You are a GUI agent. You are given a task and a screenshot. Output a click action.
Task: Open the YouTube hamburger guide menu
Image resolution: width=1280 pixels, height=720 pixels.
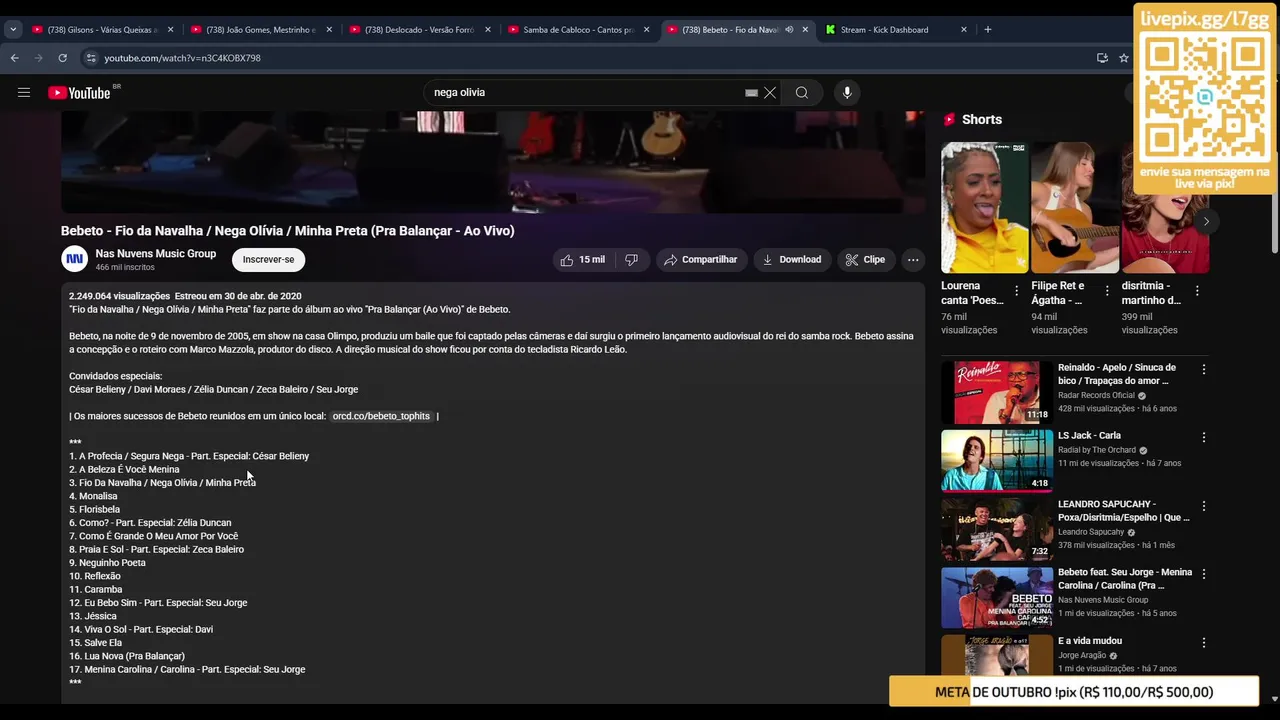click(24, 93)
